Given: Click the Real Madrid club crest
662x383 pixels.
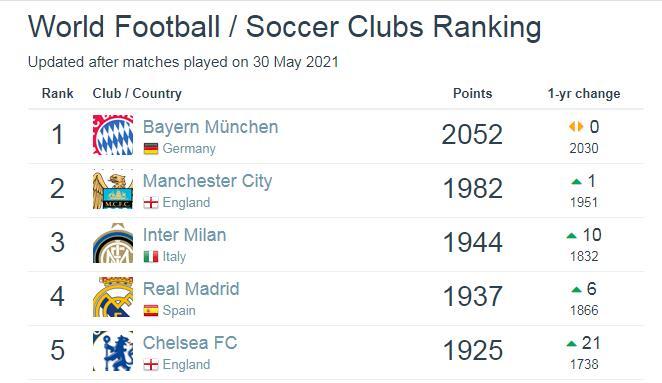Looking at the screenshot, I should click(x=113, y=297).
